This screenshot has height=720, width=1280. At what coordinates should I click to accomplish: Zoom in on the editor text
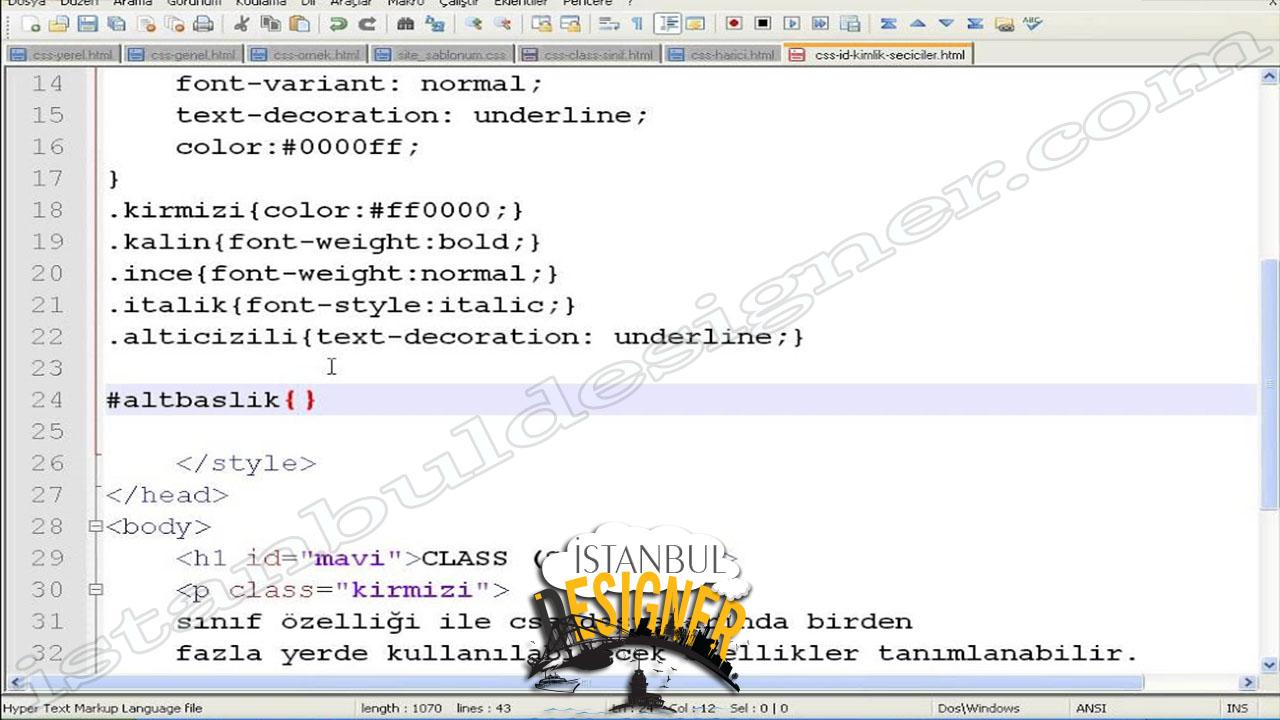click(473, 24)
